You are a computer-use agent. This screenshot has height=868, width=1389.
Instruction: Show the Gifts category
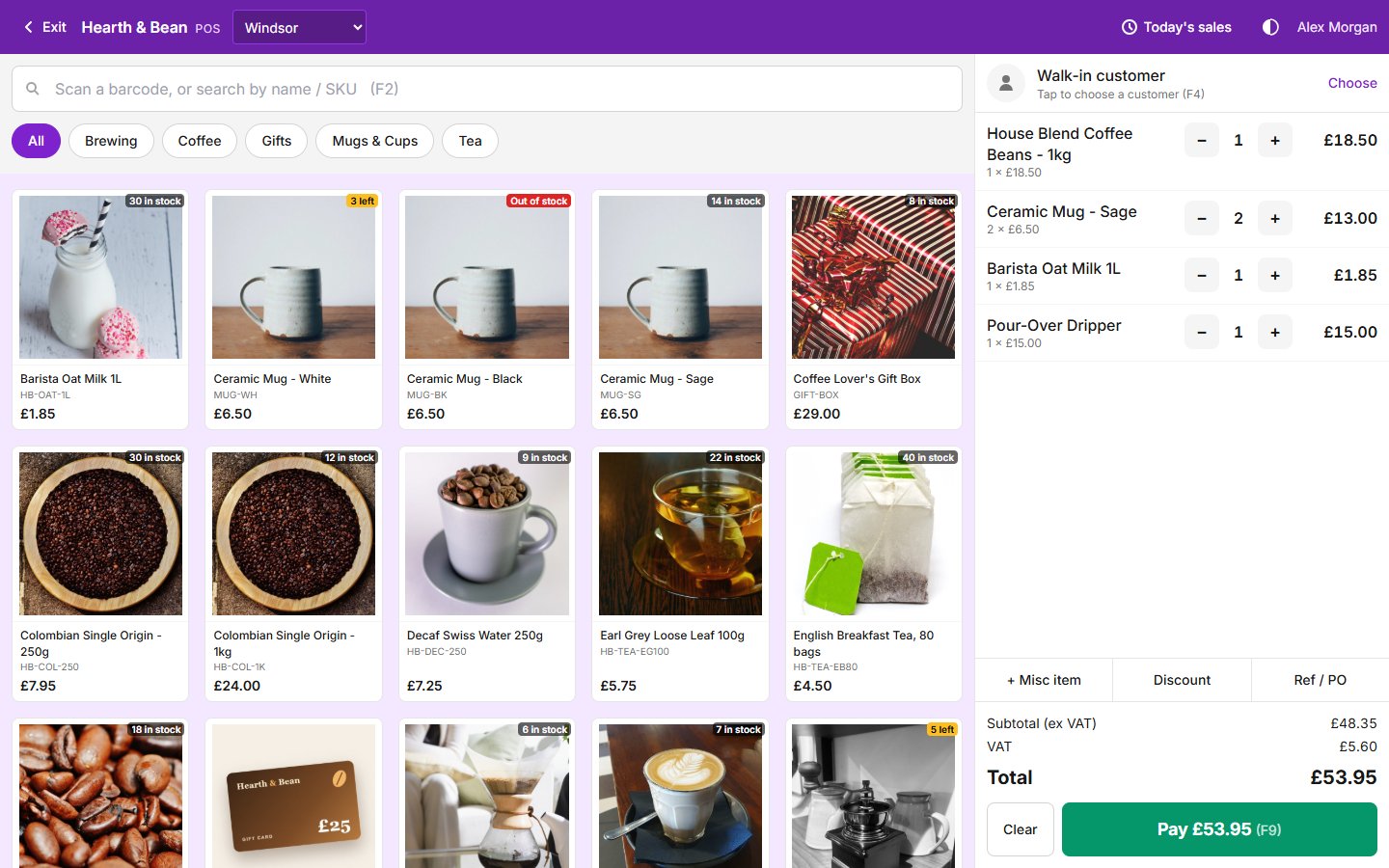[277, 141]
